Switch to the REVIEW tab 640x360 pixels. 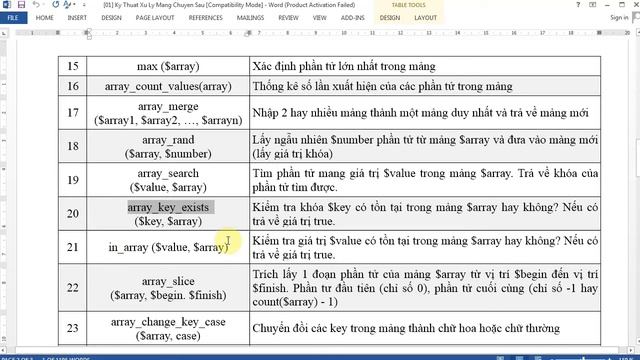click(289, 18)
